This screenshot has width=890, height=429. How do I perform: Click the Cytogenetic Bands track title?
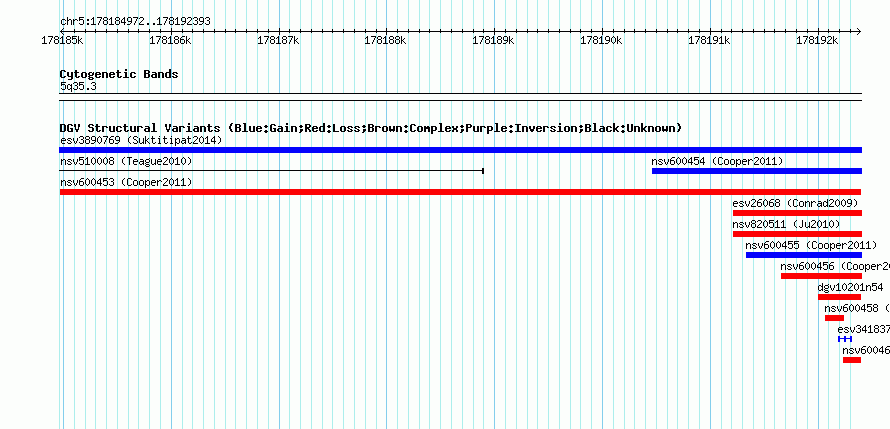pos(119,74)
